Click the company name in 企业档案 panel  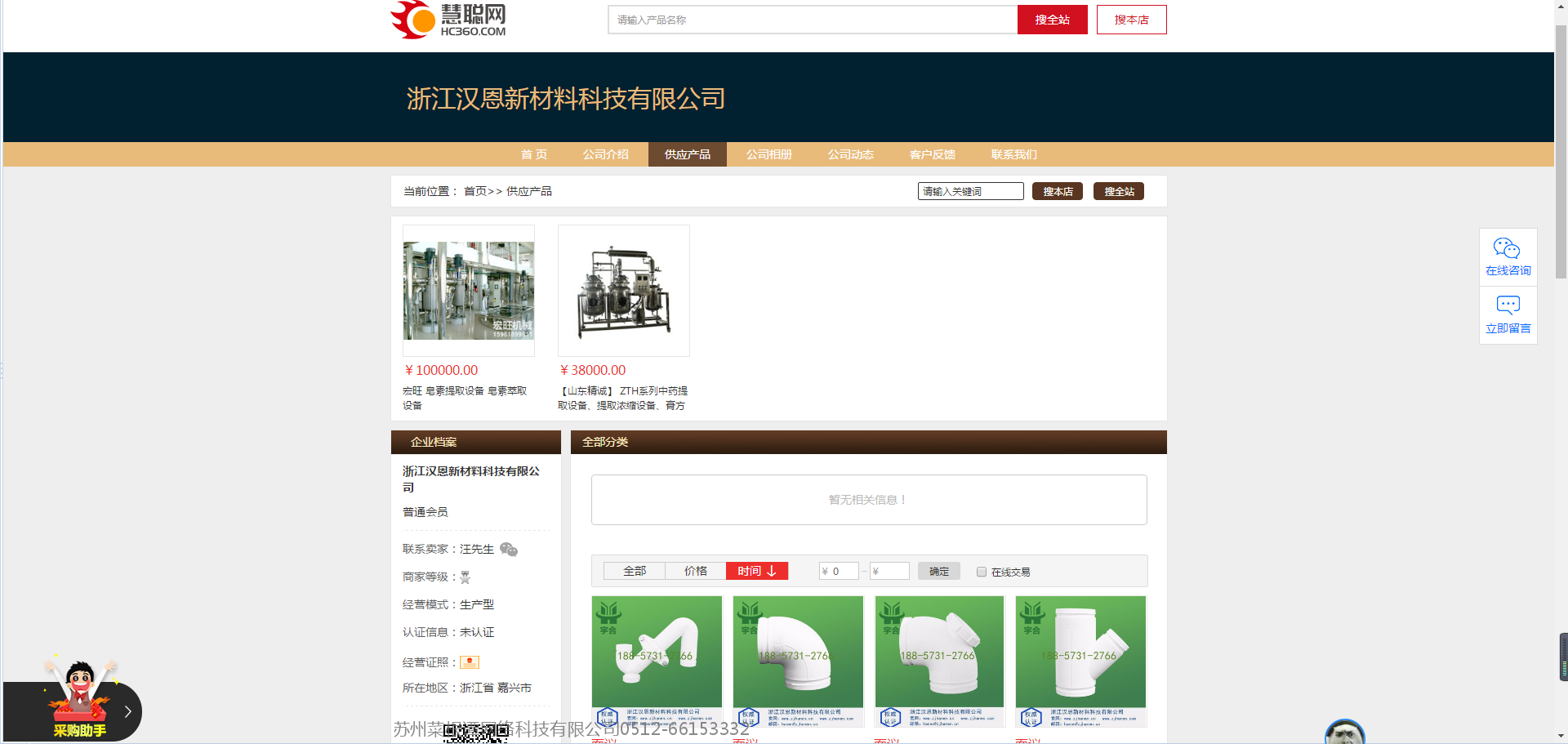tap(471, 479)
